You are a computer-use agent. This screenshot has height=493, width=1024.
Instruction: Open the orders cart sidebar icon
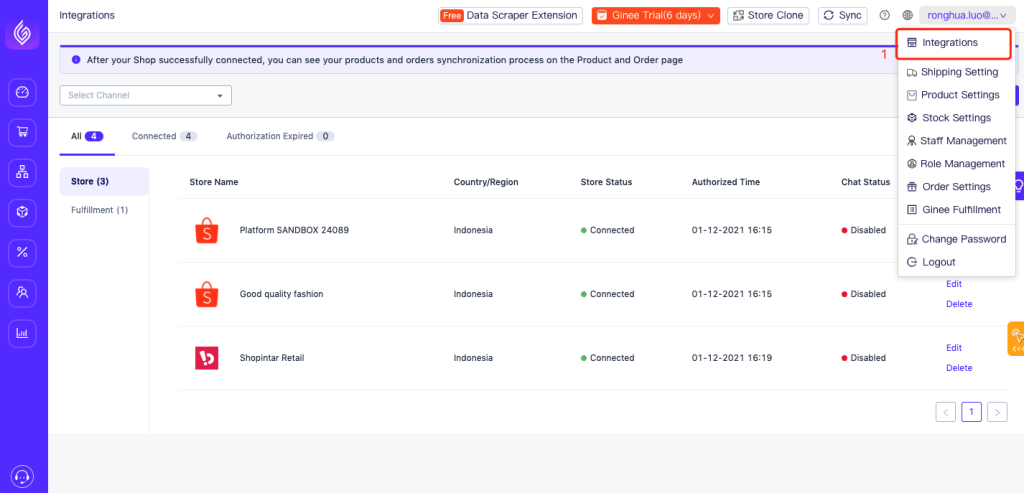click(x=22, y=132)
